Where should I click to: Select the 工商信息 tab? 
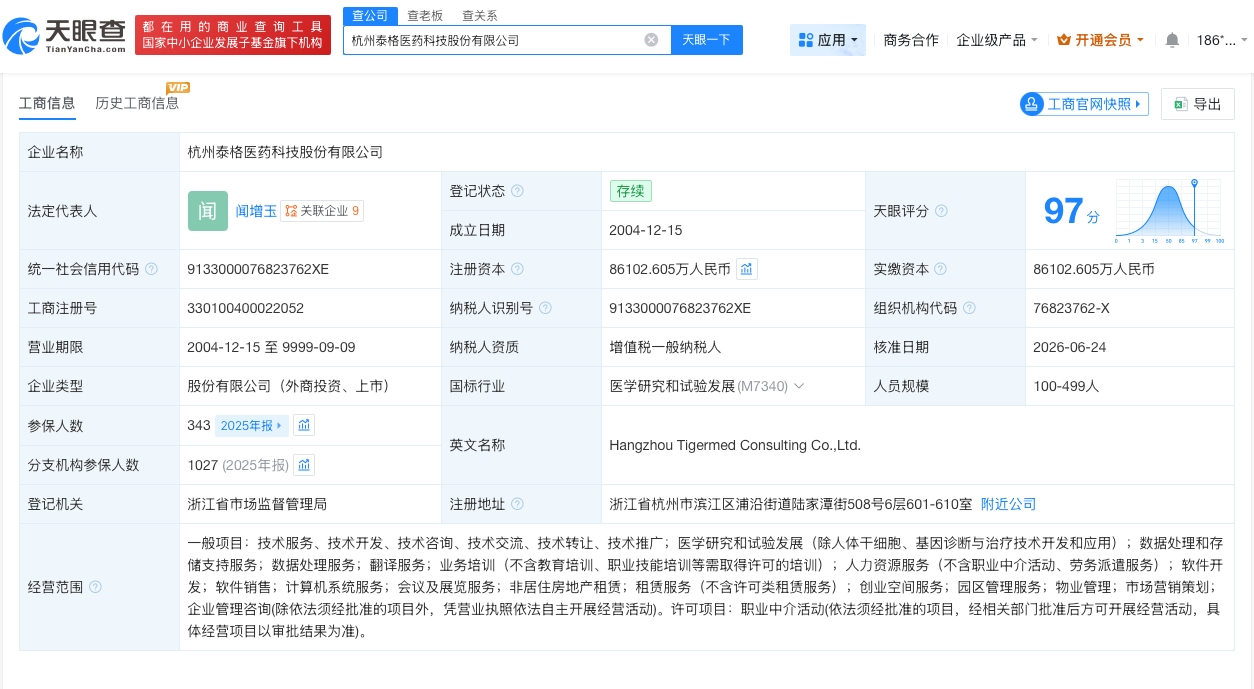point(47,103)
